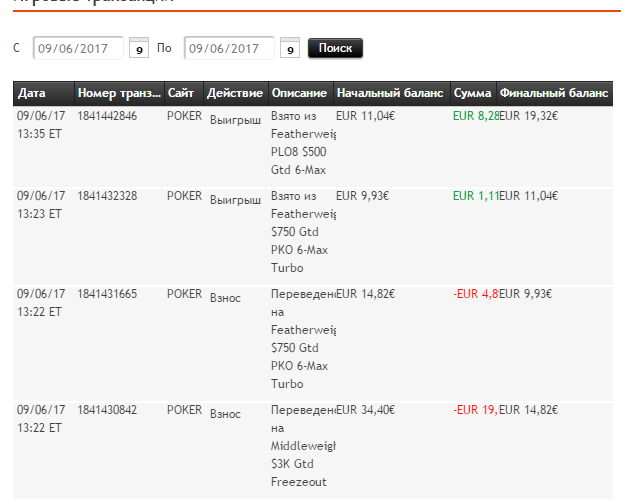Image resolution: width=624 pixels, height=501 pixels.
Task: Click Gtd 6-Max in first row description
Action: [x=298, y=170]
